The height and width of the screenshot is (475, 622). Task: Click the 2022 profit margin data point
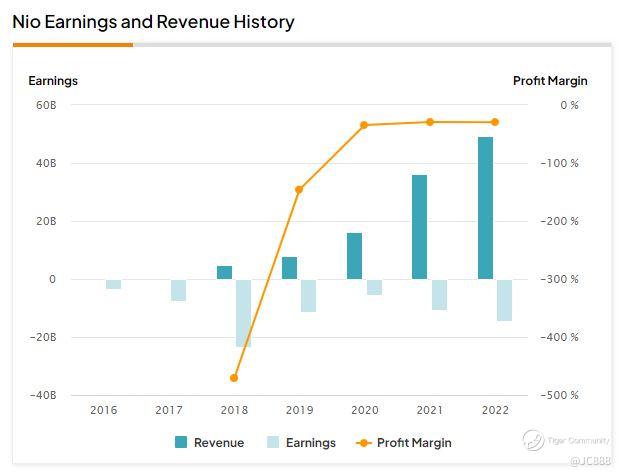tap(495, 122)
